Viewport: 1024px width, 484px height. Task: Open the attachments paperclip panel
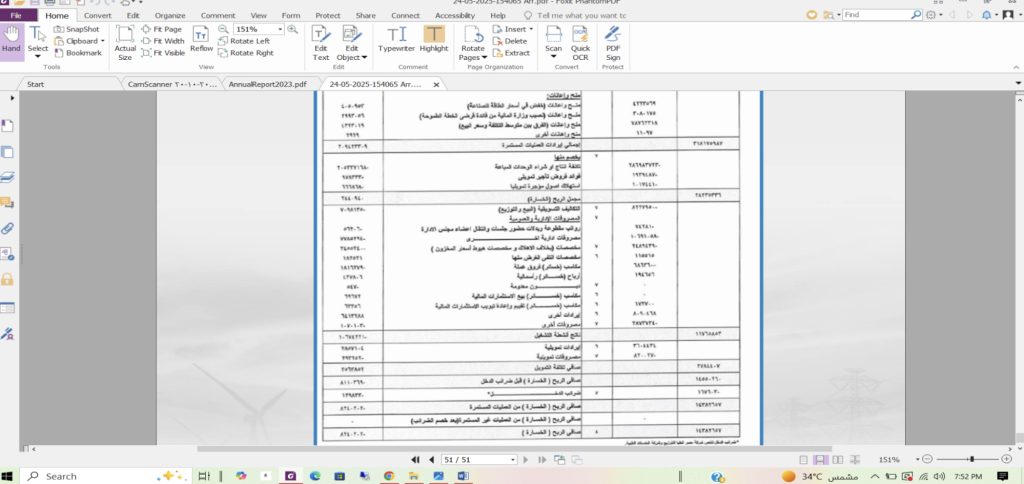coord(8,229)
